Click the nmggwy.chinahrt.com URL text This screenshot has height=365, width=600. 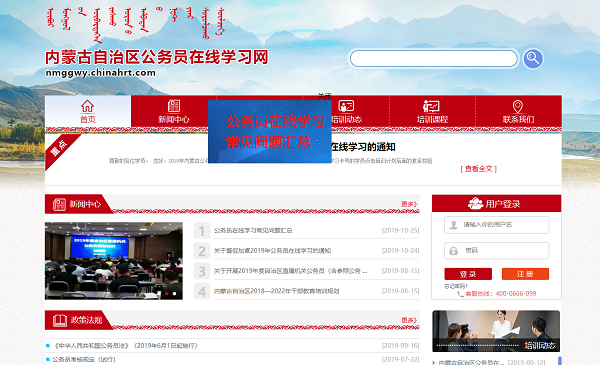click(x=101, y=73)
